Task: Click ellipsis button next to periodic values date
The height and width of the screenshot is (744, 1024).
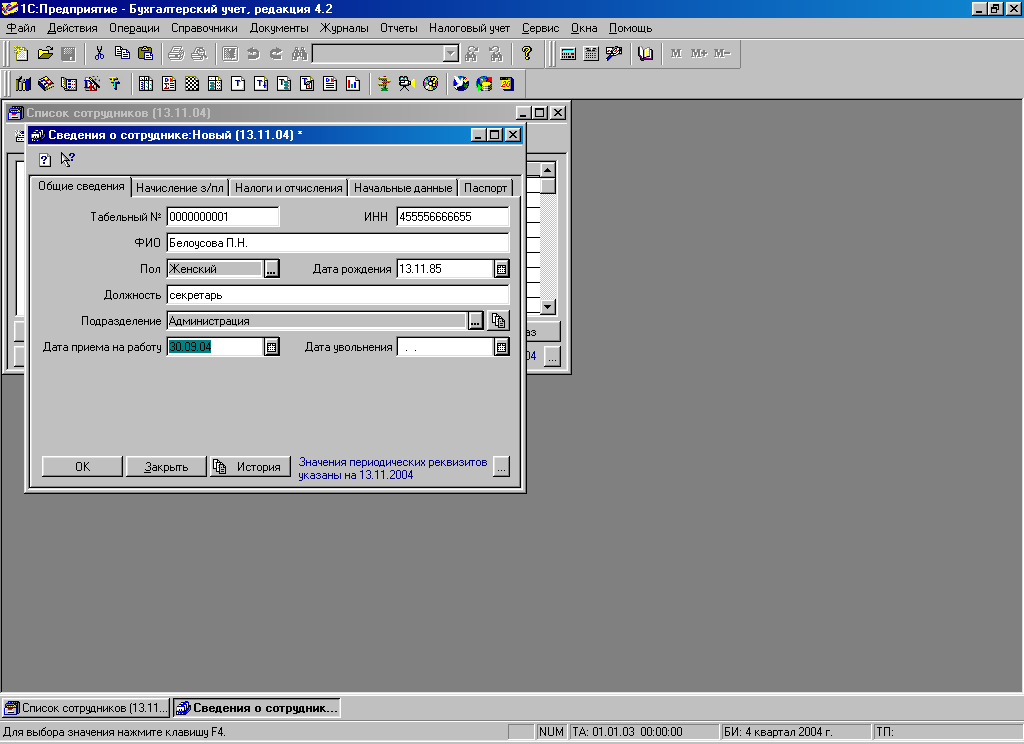Action: click(x=501, y=467)
